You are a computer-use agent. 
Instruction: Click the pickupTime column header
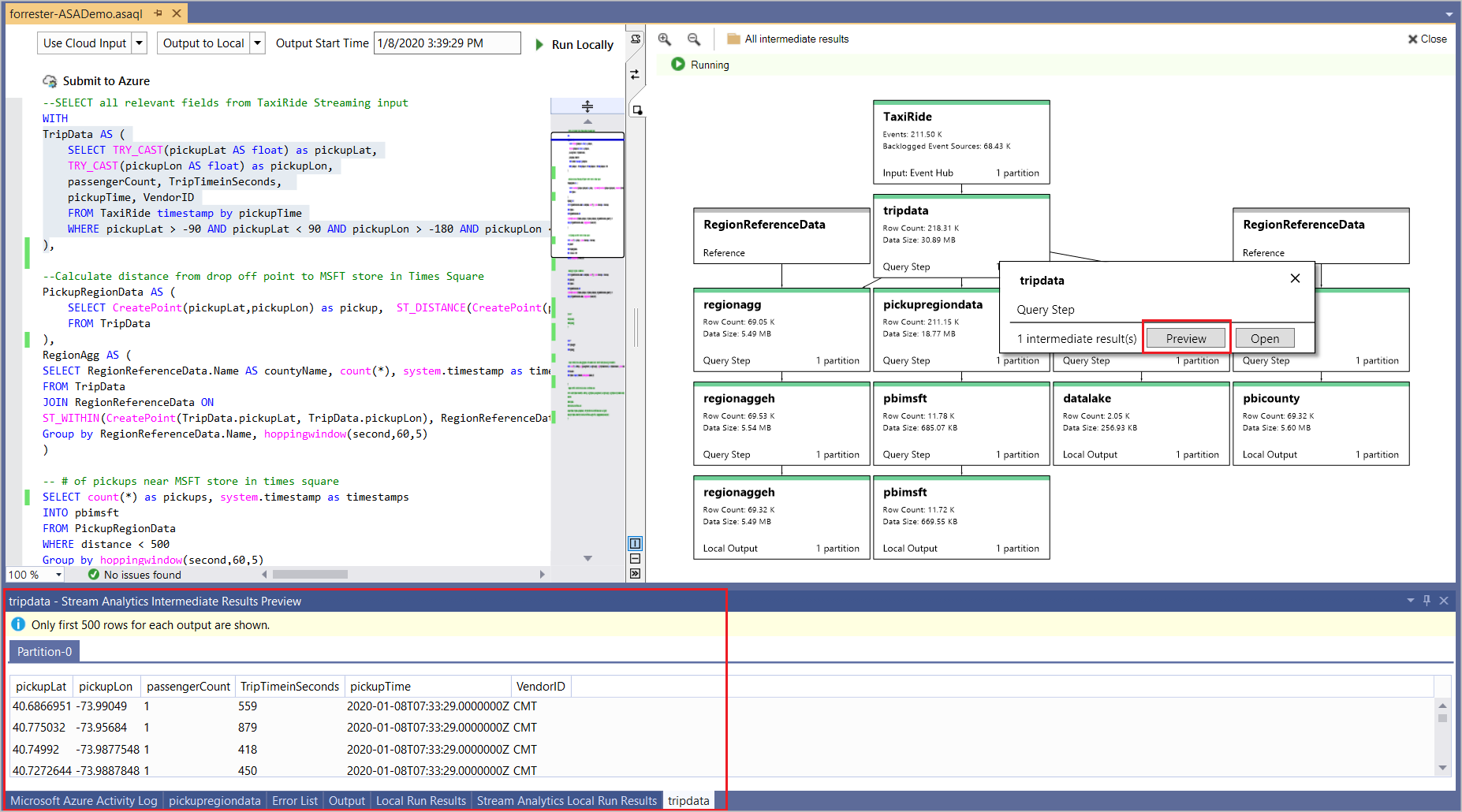427,687
